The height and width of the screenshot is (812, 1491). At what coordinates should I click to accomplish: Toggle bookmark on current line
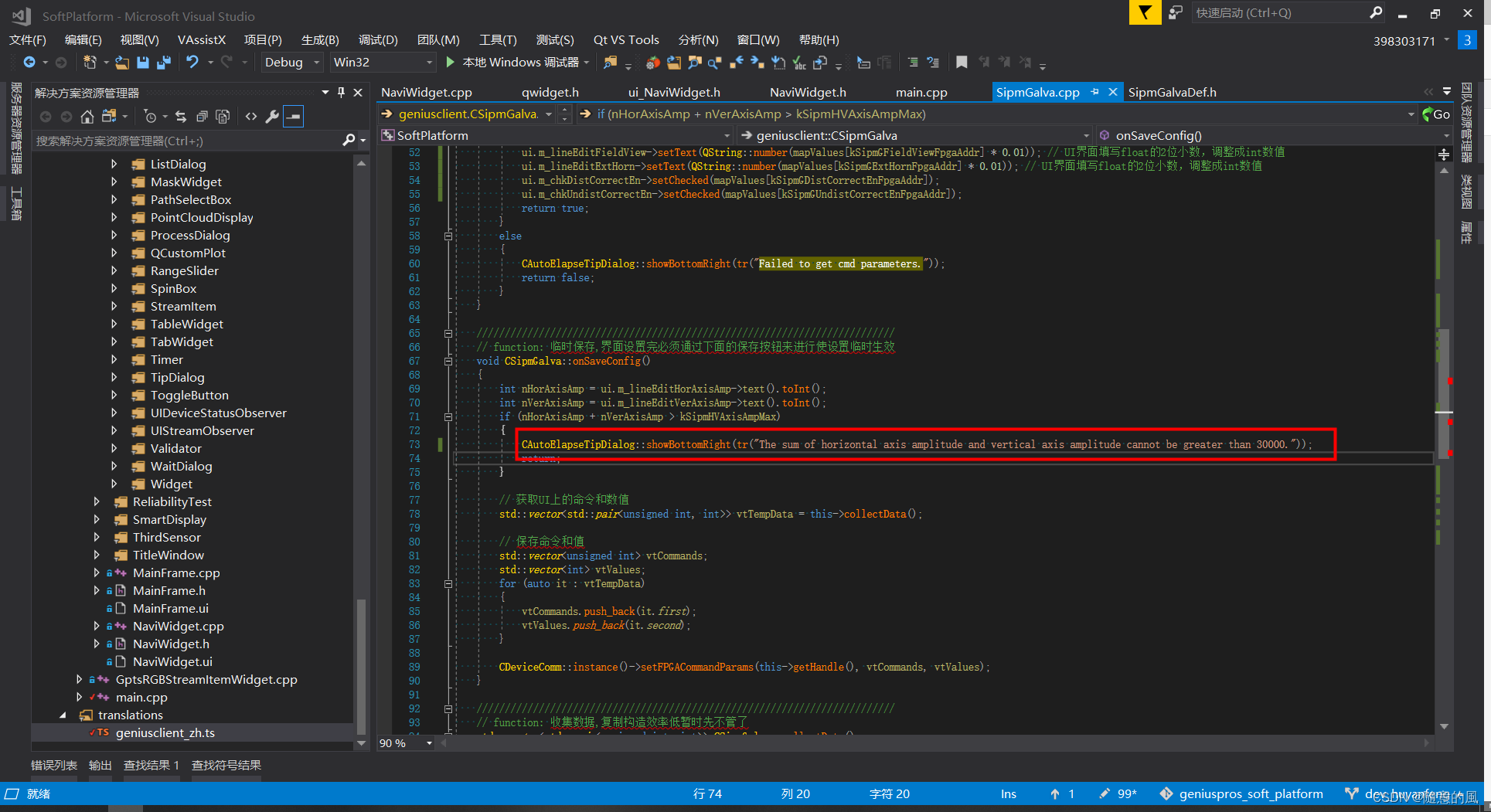pyautogui.click(x=962, y=63)
